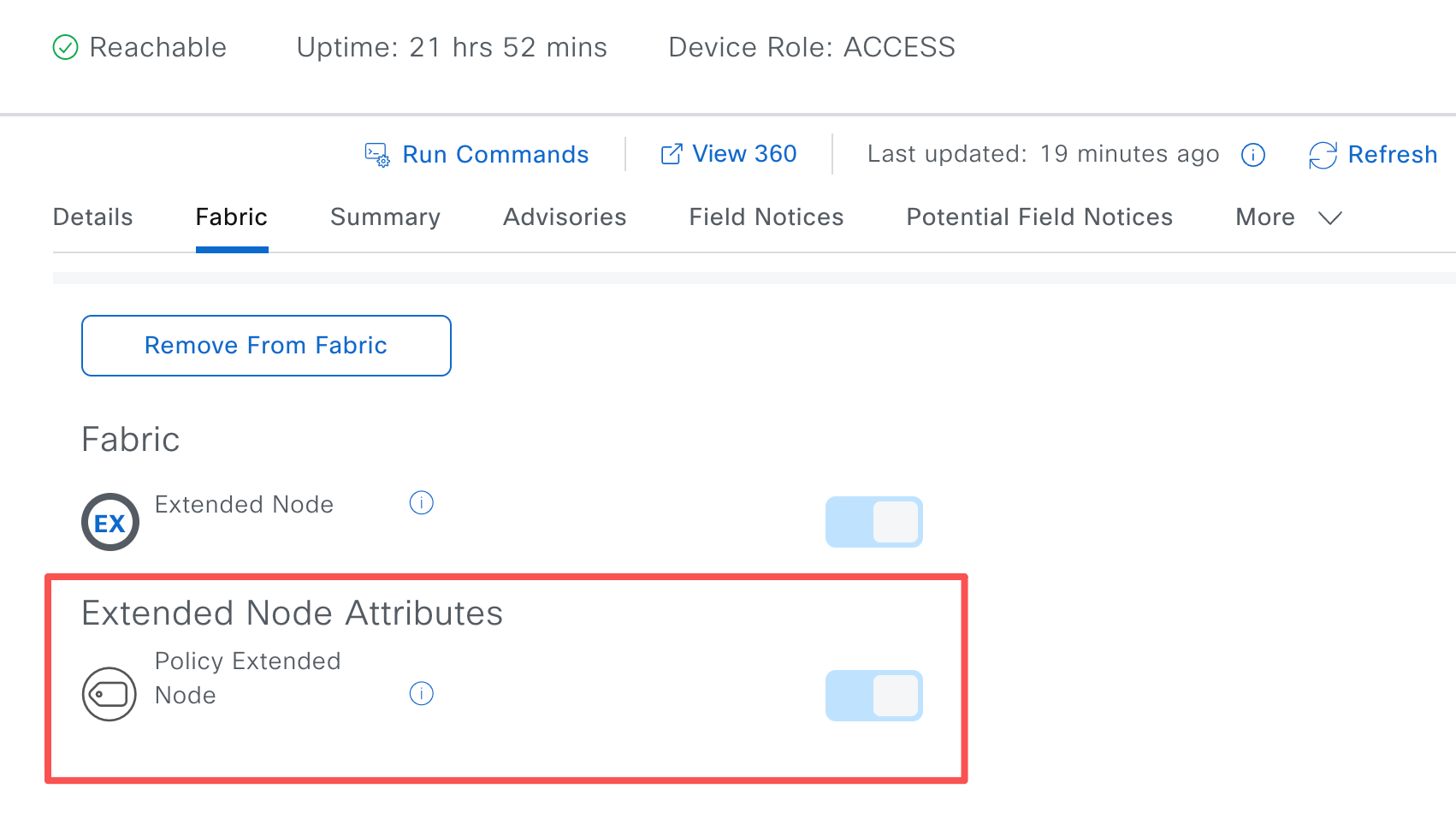Toggle the Extended Node switch
The height and width of the screenshot is (830, 1456).
(874, 522)
